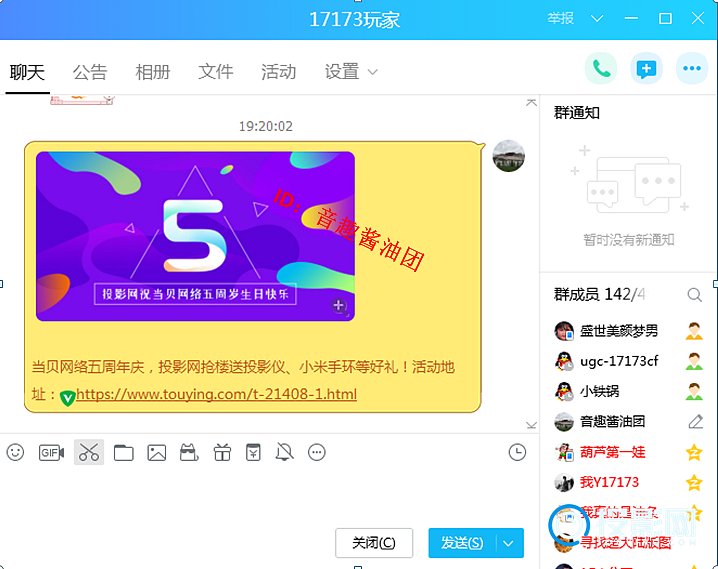
Task: Click the red envelope icon
Action: tap(254, 453)
